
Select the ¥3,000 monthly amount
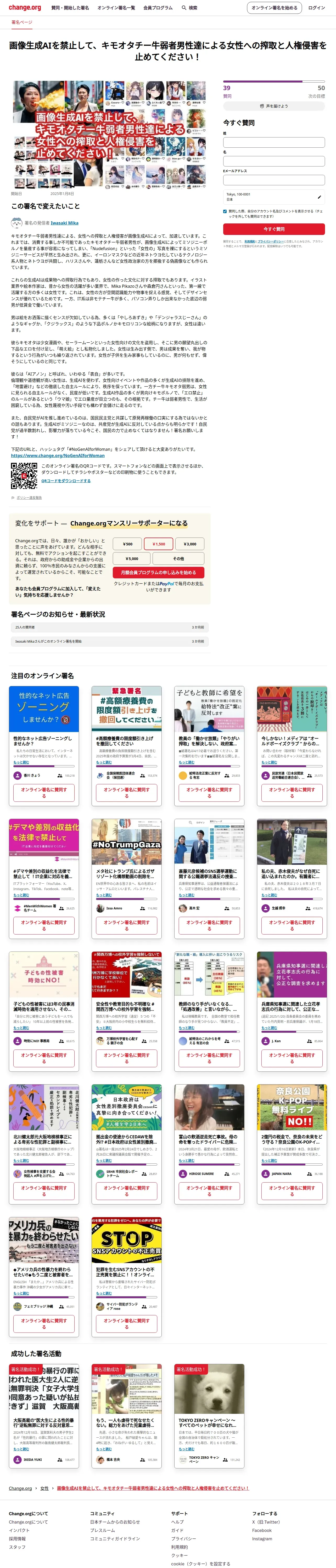[190, 544]
